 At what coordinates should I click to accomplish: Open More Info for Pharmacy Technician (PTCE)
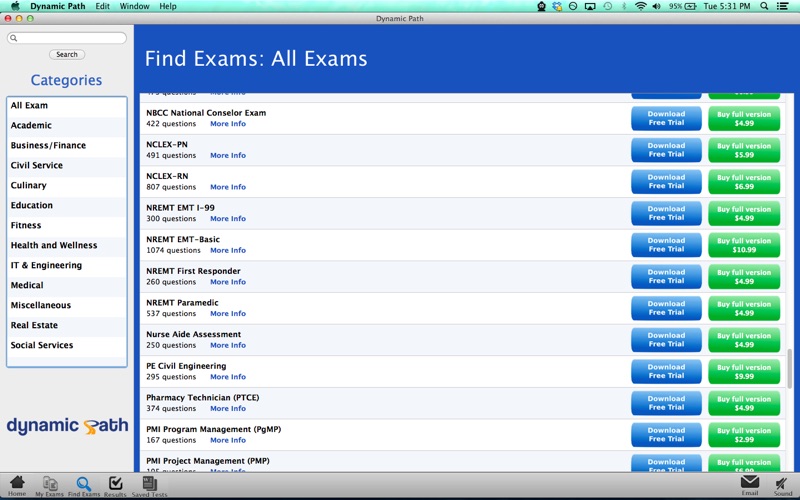point(228,408)
